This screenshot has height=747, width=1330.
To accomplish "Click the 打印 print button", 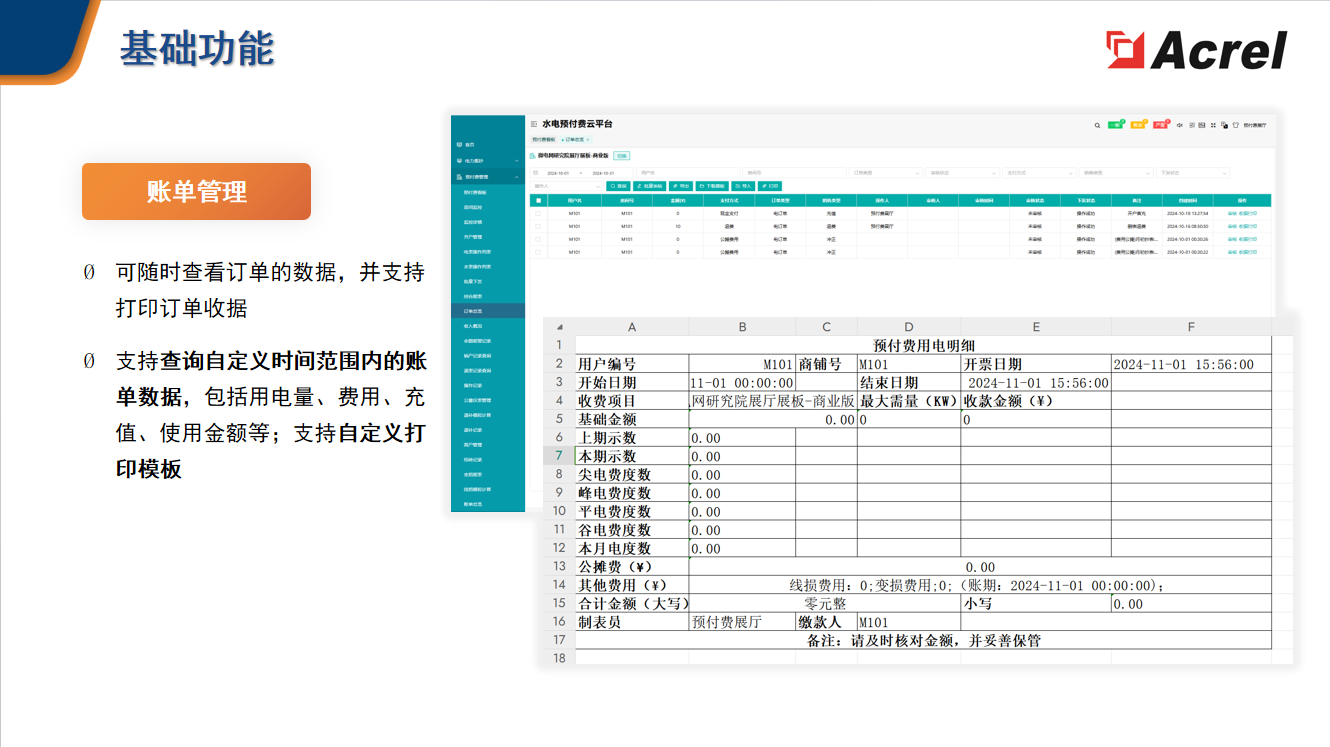I will [x=771, y=186].
